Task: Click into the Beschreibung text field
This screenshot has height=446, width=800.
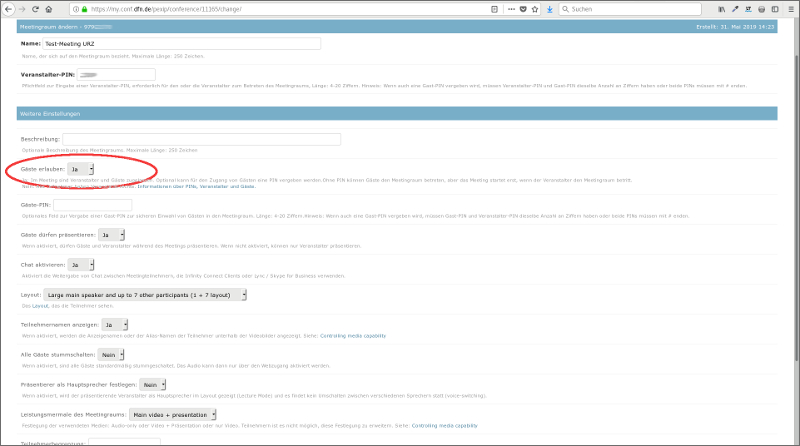Action: (201, 139)
